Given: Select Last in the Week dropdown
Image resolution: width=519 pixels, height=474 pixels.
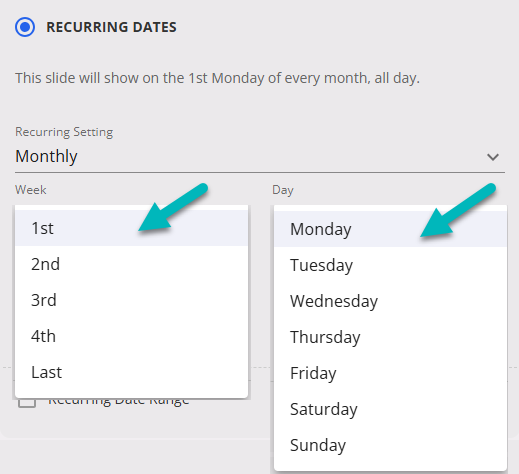Looking at the screenshot, I should coord(131,372).
